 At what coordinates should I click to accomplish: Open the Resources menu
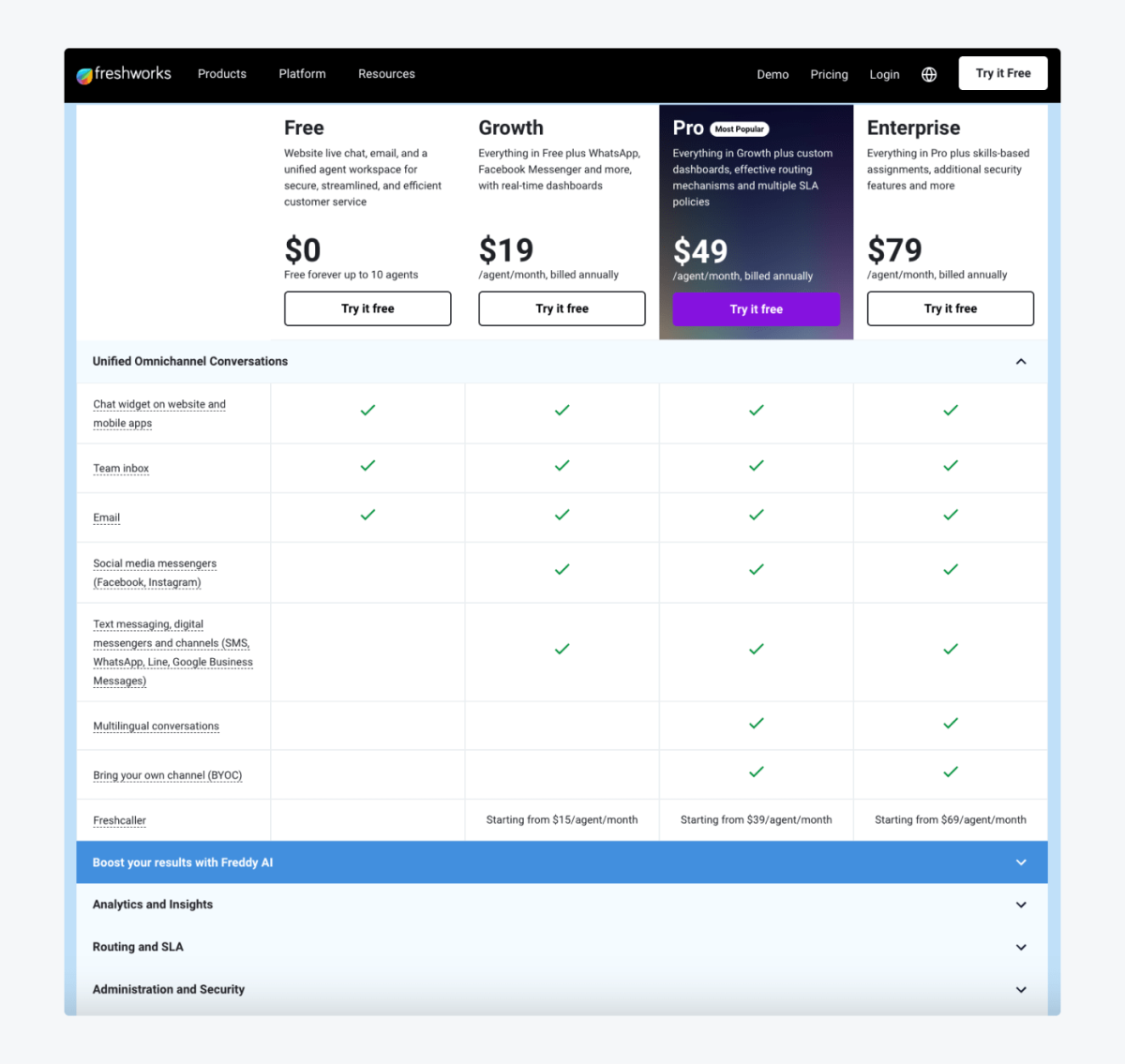coord(386,73)
